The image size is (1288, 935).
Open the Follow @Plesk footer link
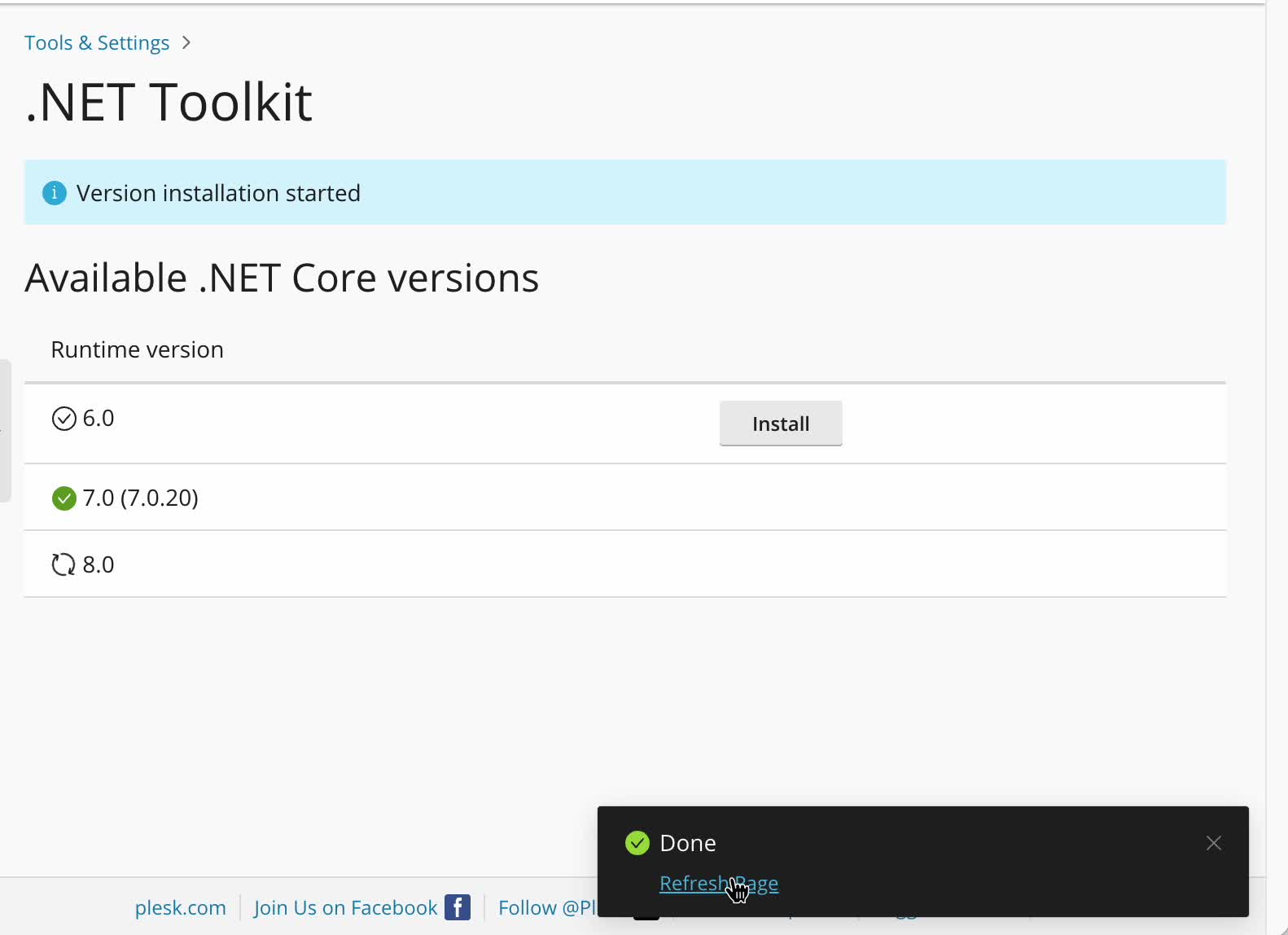pyautogui.click(x=547, y=907)
